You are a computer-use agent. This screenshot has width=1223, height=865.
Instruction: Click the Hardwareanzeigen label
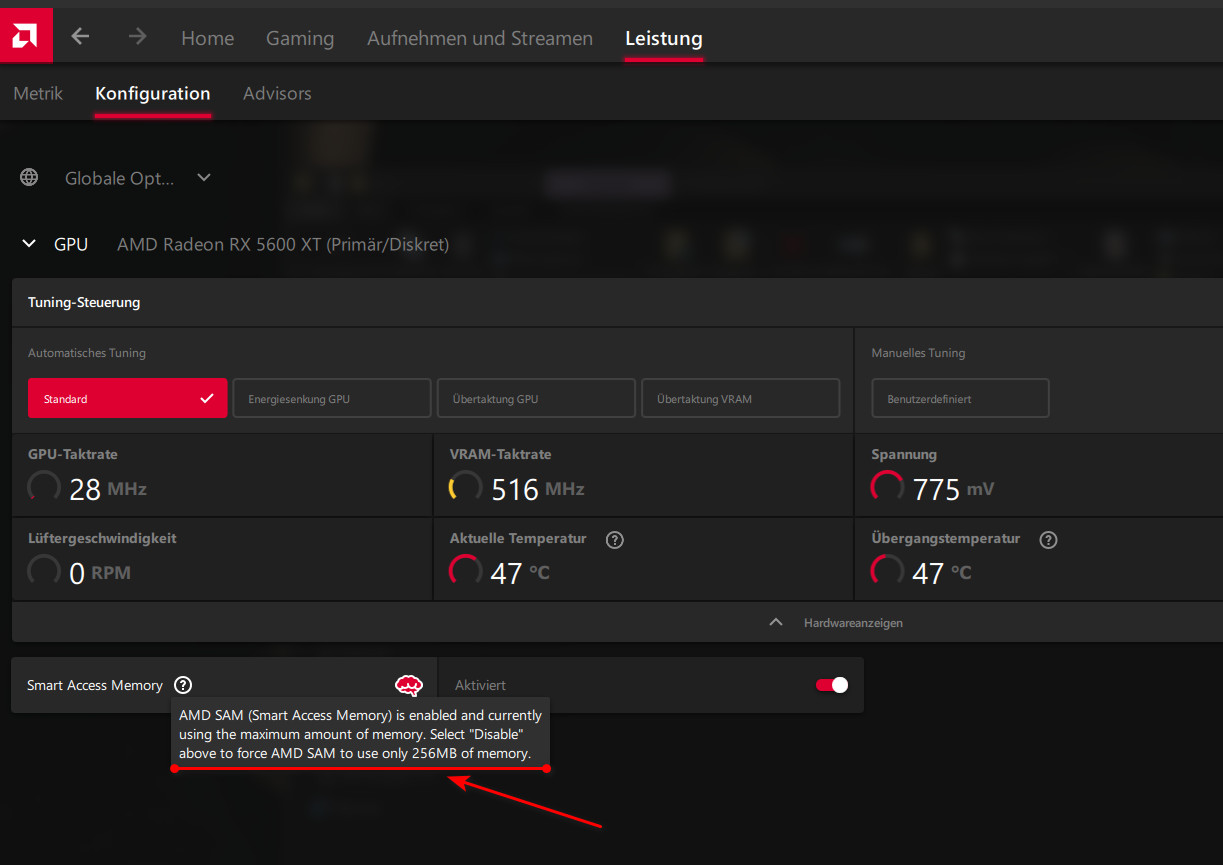point(853,623)
